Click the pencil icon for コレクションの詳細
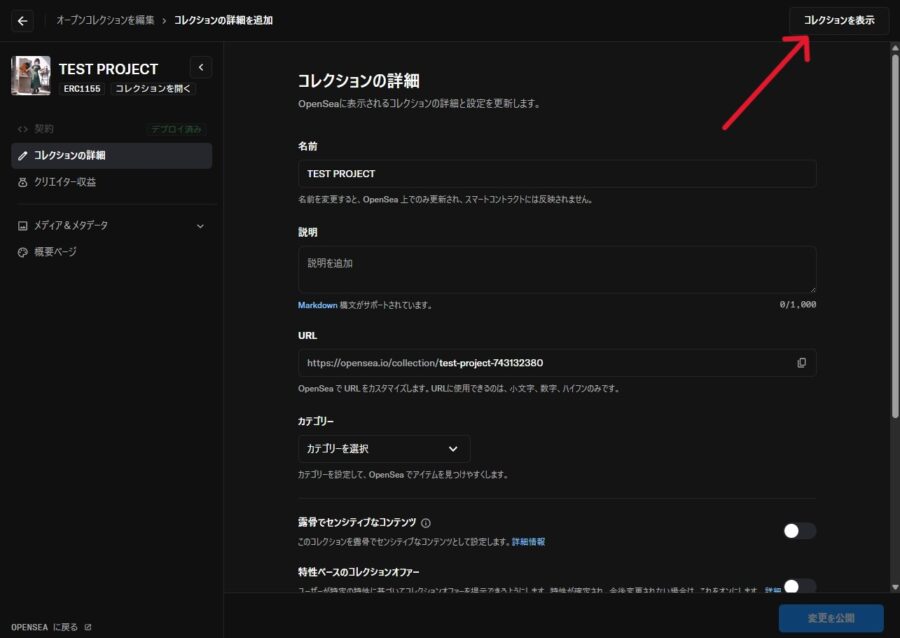This screenshot has height=638, width=900. (22, 155)
